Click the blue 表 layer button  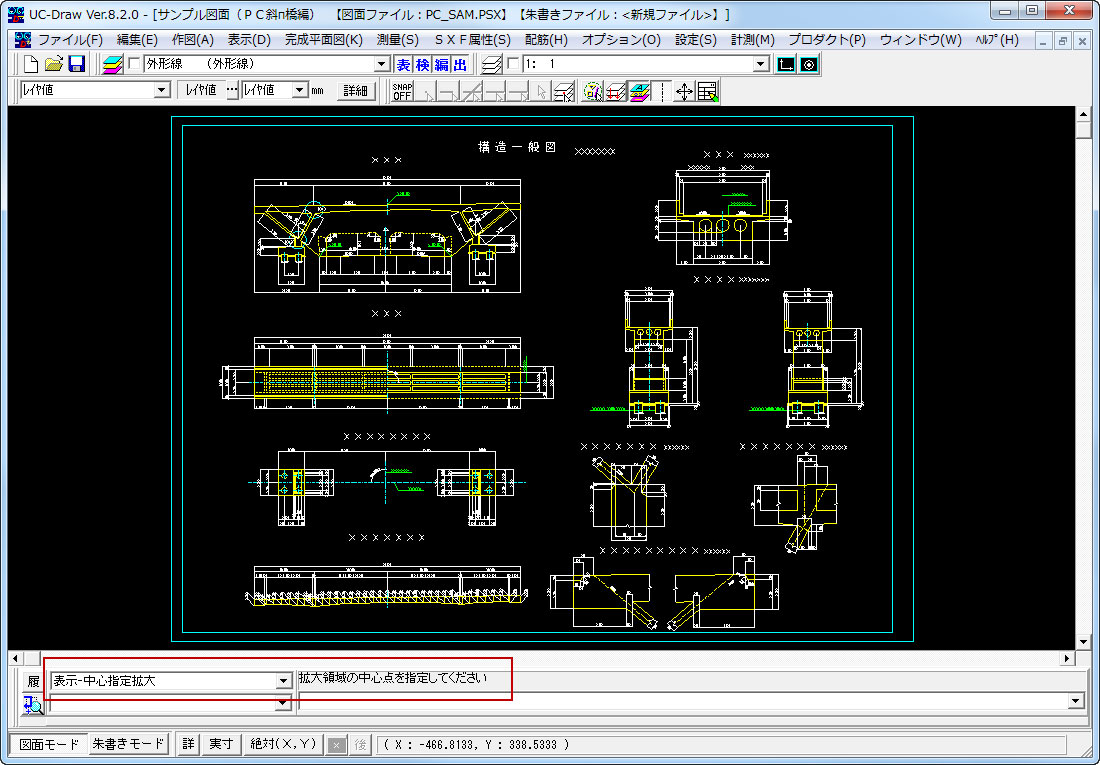[403, 64]
